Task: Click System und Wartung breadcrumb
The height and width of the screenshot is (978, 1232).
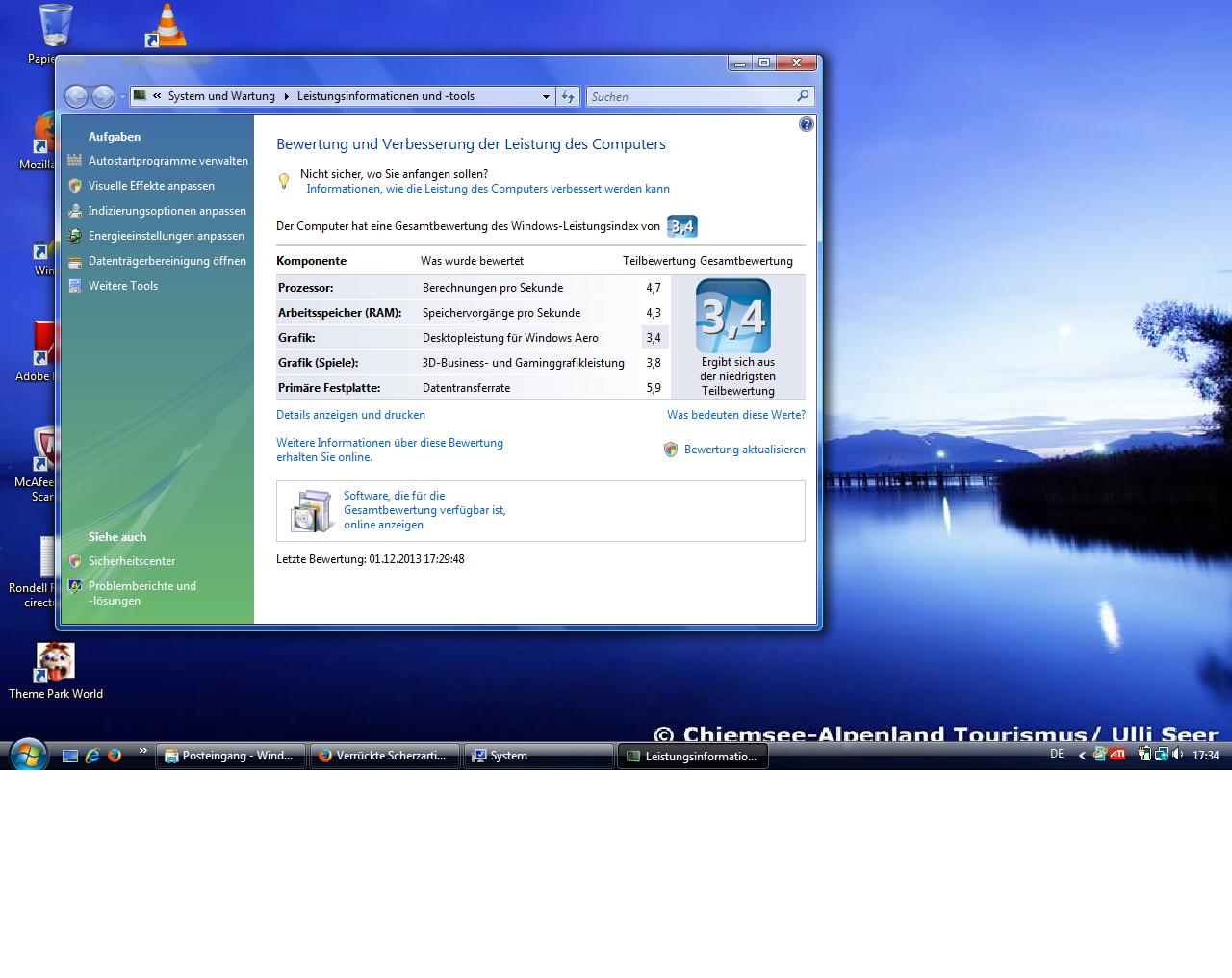Action: pyautogui.click(x=221, y=96)
